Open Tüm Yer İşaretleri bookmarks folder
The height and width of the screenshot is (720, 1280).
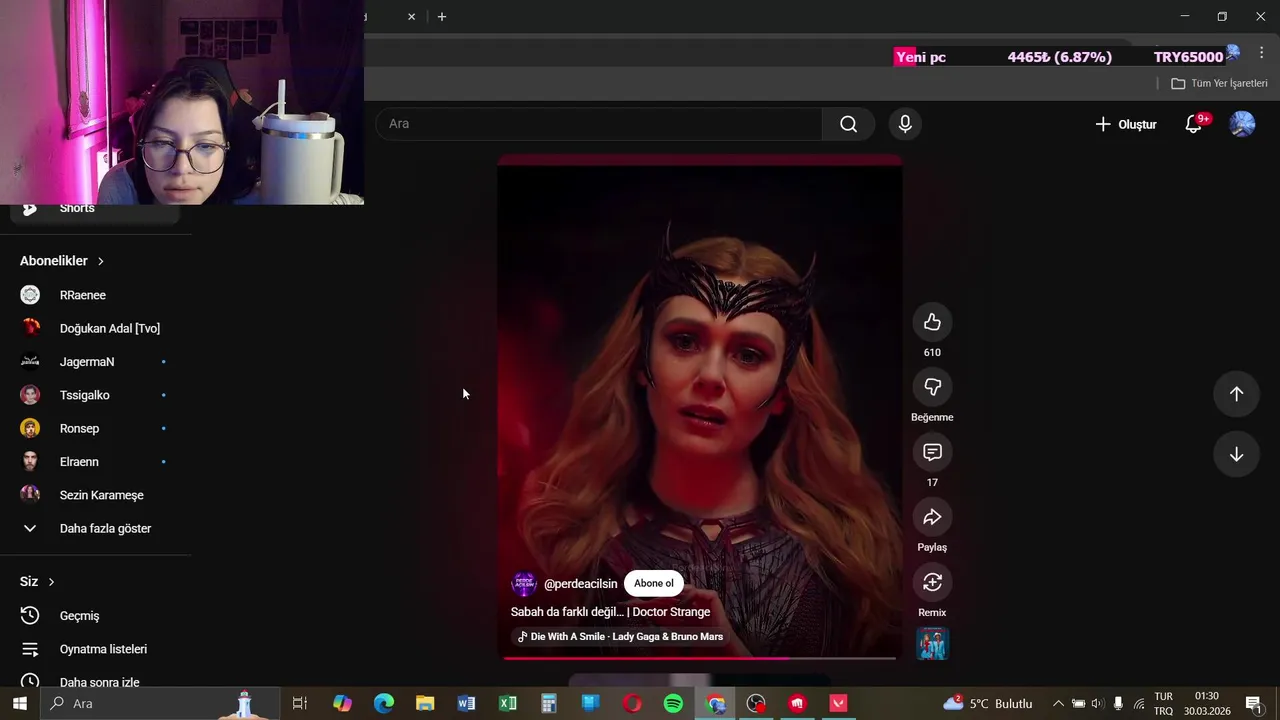point(1219,84)
